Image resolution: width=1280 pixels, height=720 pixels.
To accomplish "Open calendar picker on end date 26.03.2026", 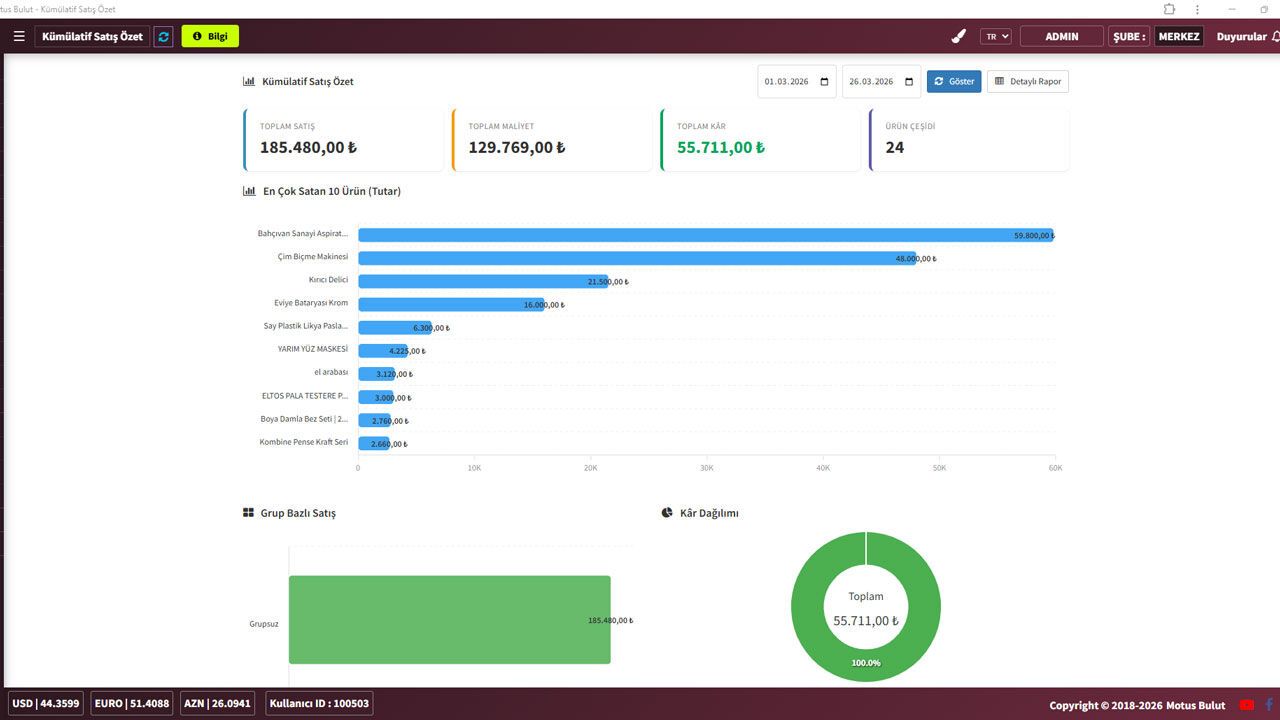I will (909, 82).
